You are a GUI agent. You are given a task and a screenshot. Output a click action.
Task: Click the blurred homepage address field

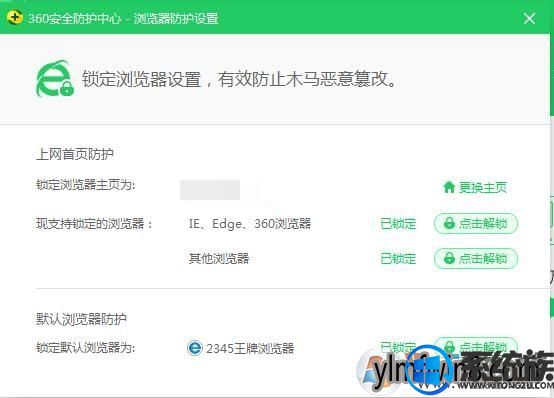[x=210, y=190]
